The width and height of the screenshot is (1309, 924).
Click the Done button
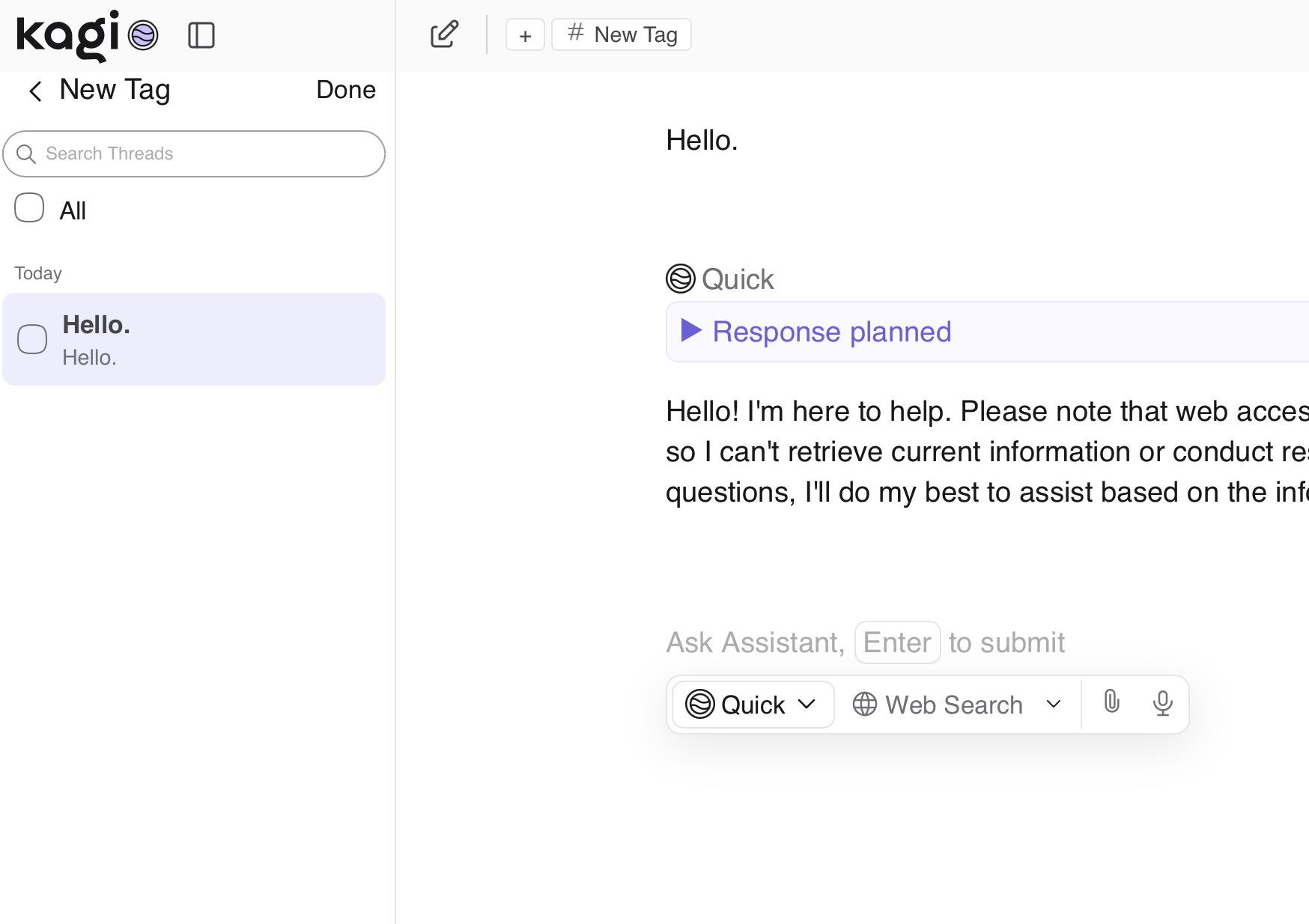point(345,90)
